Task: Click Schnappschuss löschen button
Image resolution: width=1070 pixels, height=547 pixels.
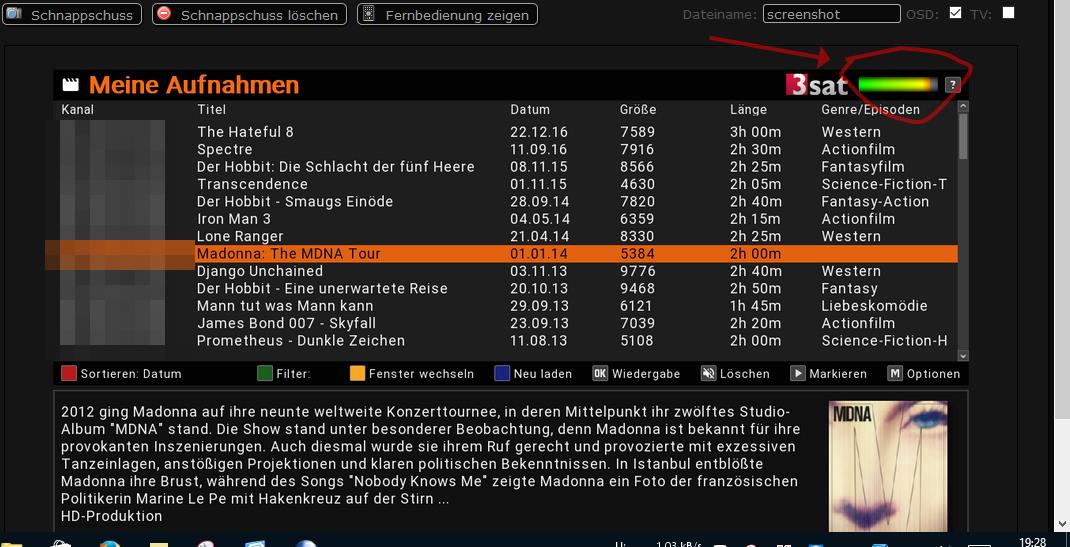Action: 249,15
